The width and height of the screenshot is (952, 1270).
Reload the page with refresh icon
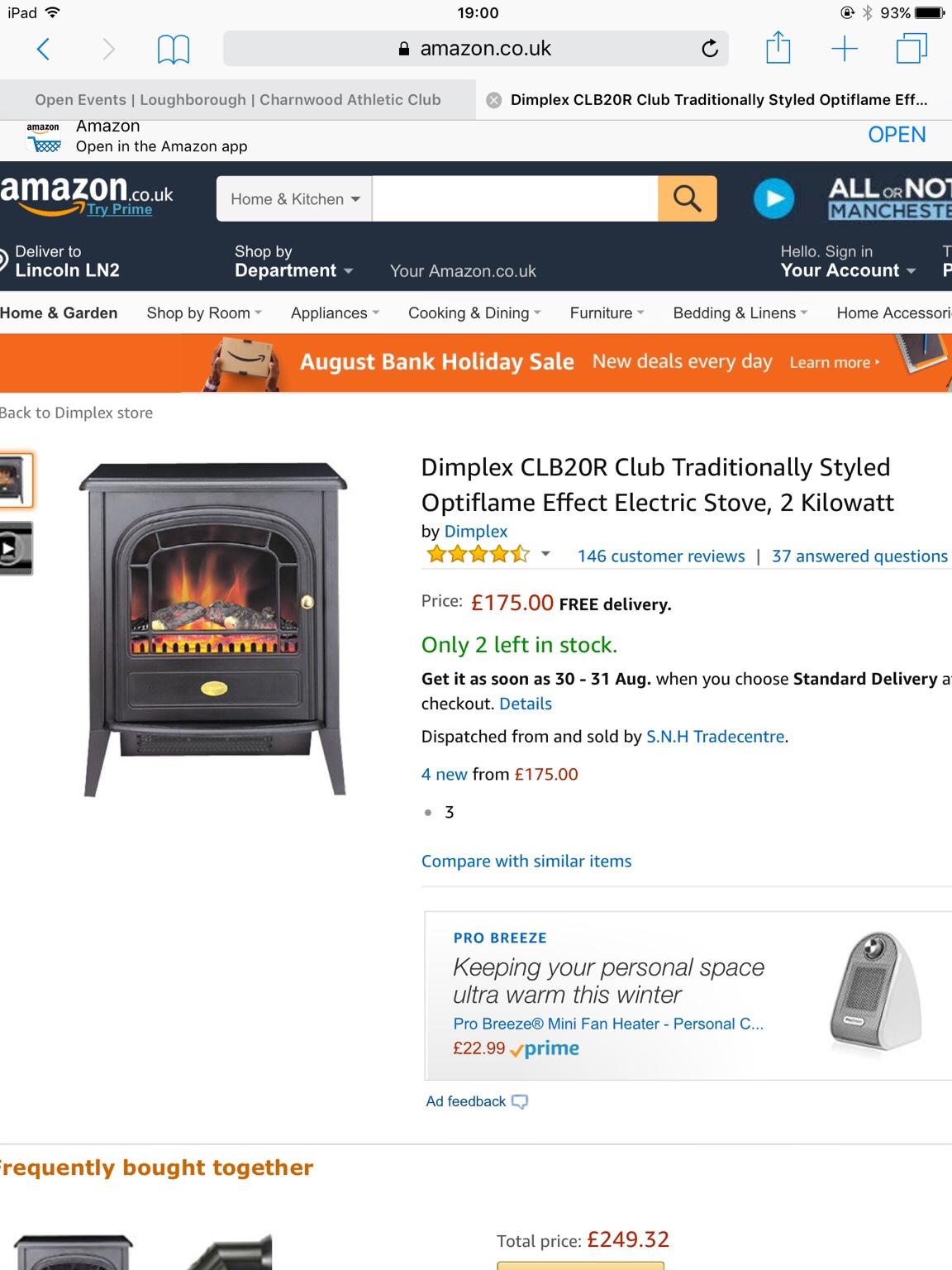pos(709,49)
